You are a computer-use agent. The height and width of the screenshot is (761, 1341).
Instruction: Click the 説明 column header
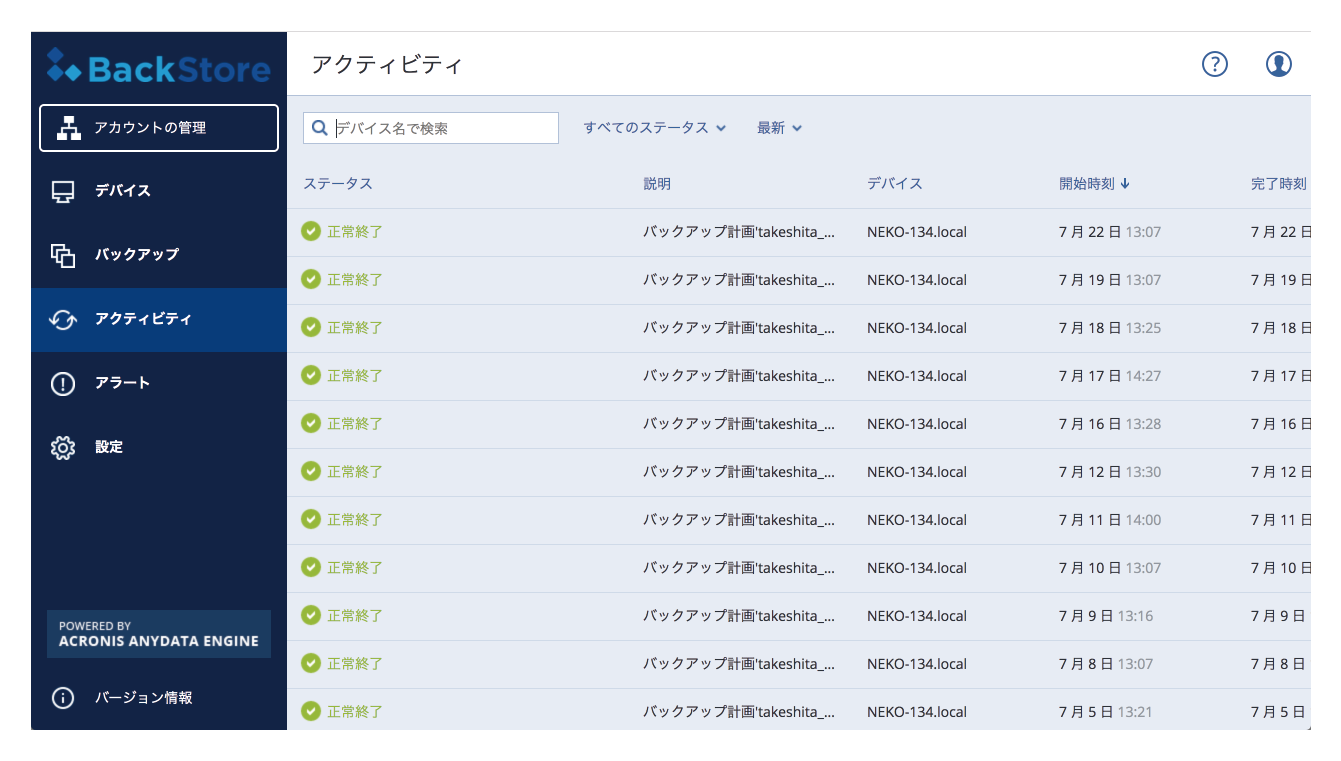point(657,184)
